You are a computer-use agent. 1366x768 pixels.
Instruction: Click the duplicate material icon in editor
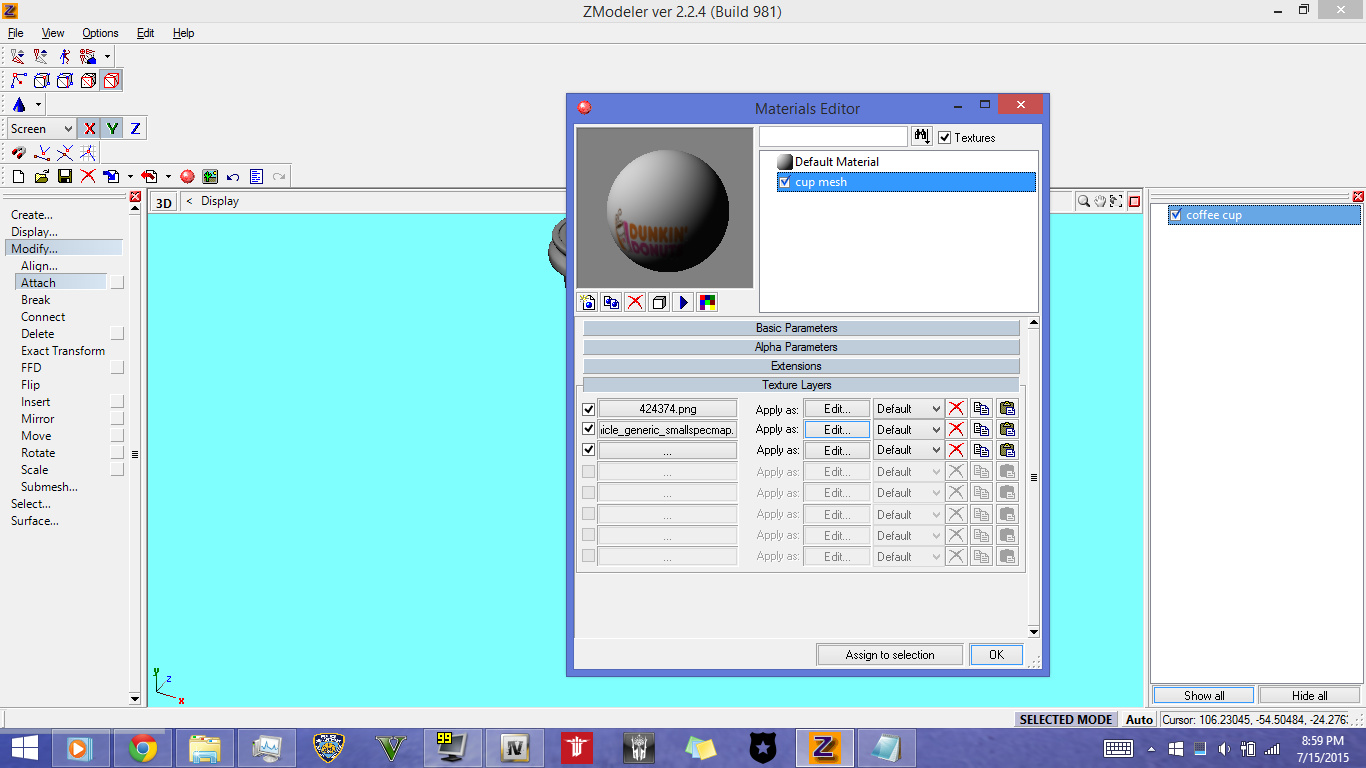coord(611,303)
